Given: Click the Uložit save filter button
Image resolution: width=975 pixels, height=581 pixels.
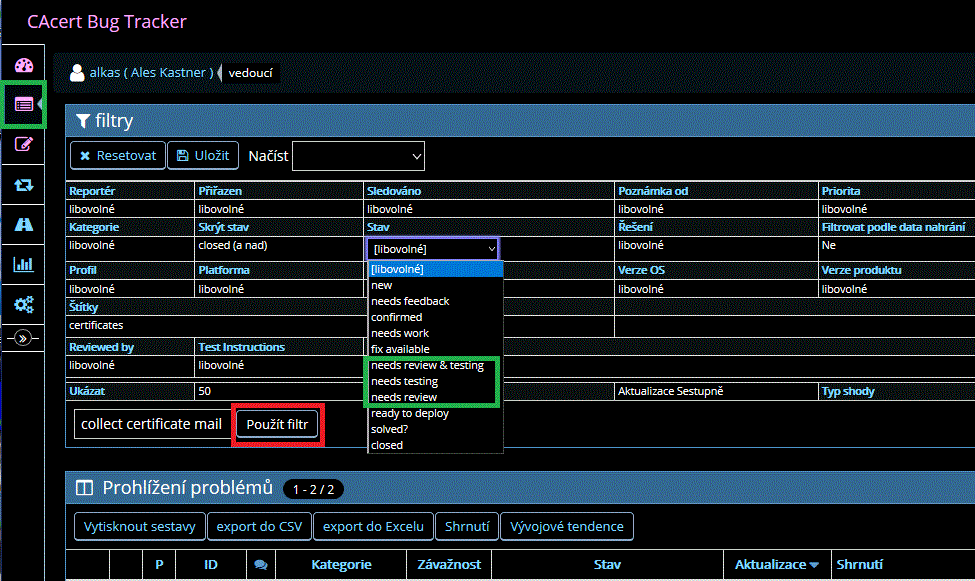Looking at the screenshot, I should coord(203,156).
